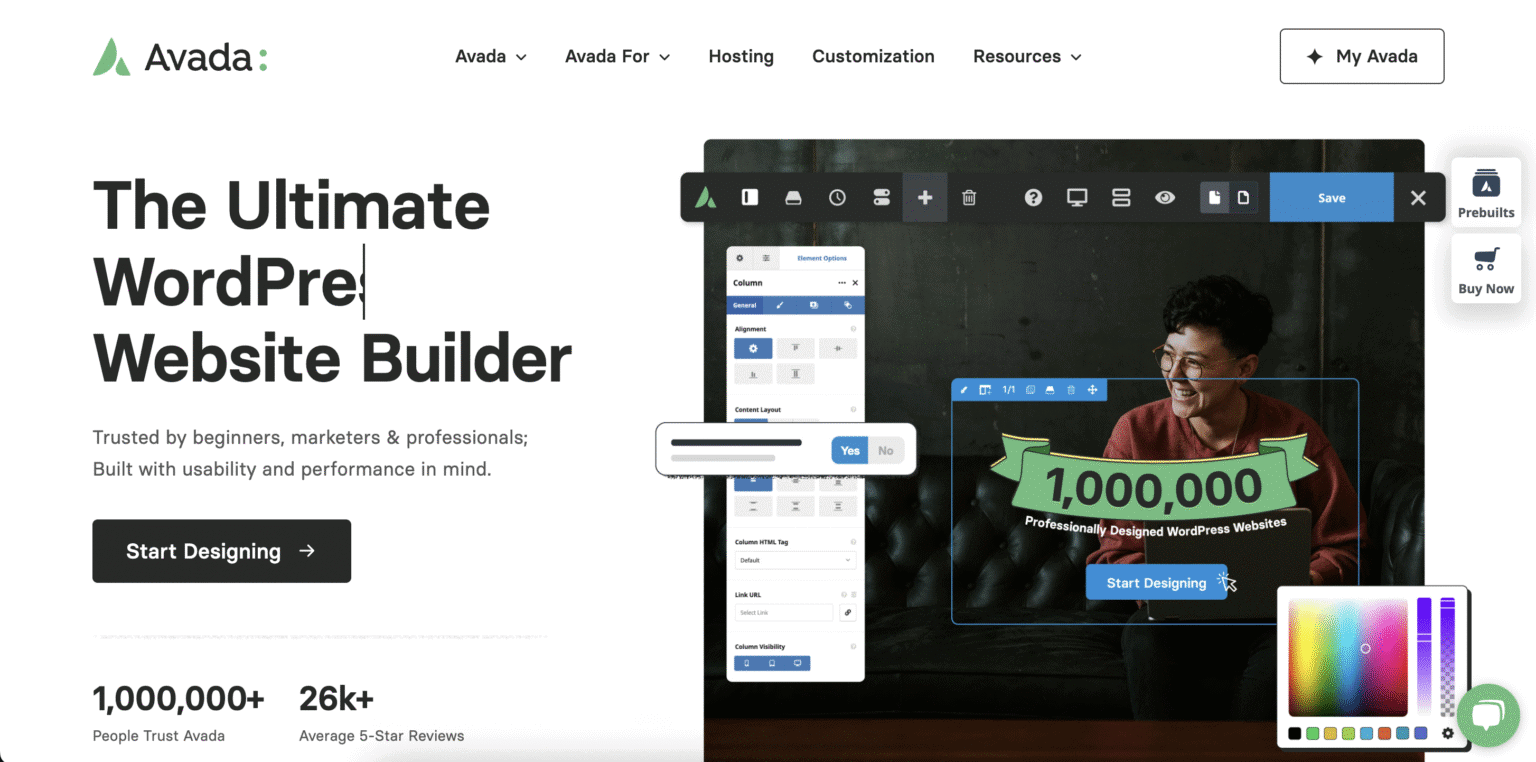Expand the Resources menu dropdown
This screenshot has width=1536, height=762.
click(1027, 57)
